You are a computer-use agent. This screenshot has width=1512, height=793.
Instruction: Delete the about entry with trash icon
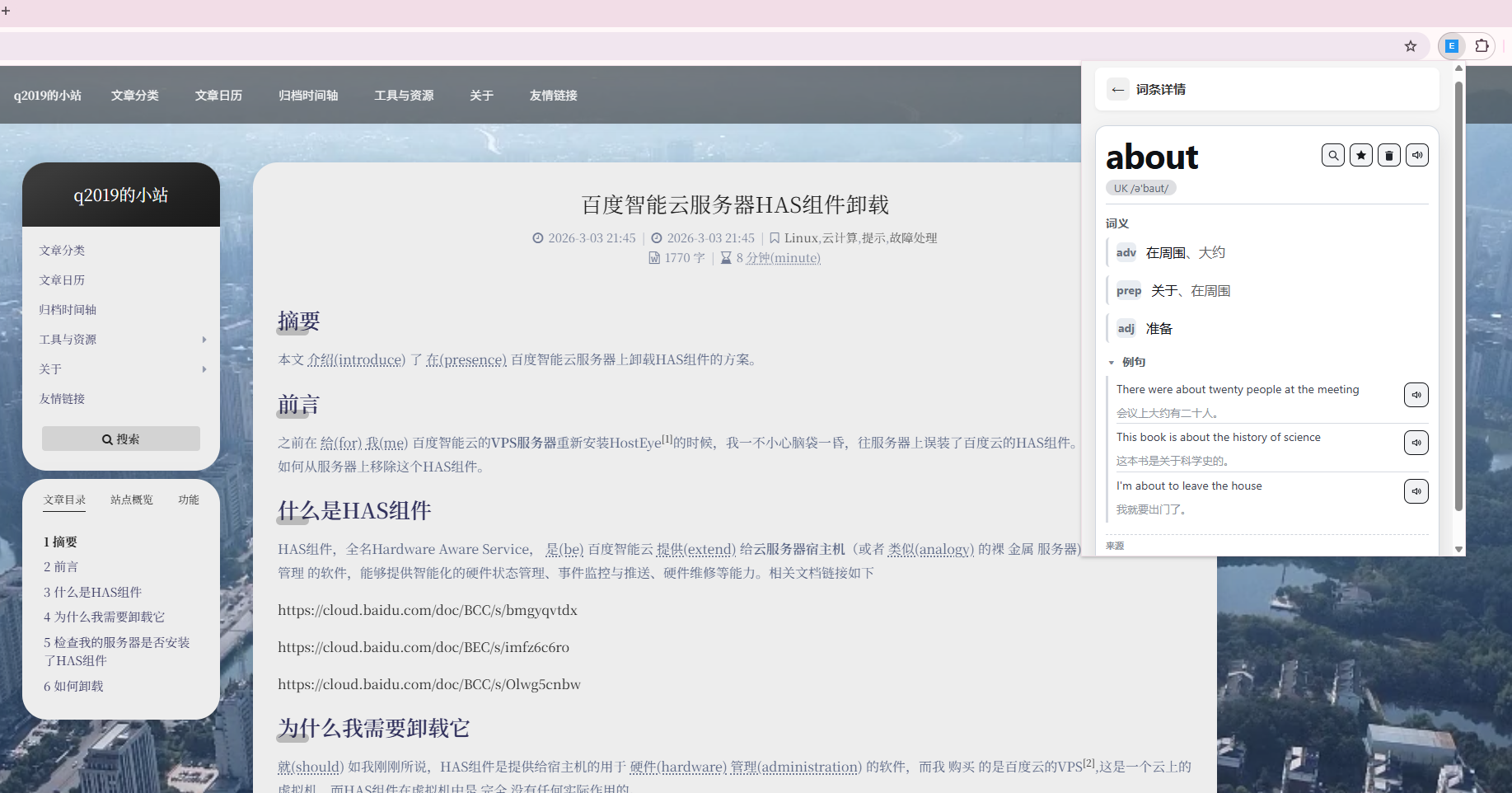(1388, 155)
